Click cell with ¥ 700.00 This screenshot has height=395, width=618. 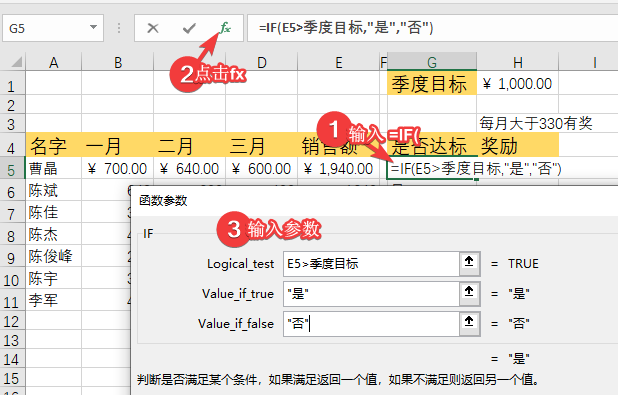point(117,169)
